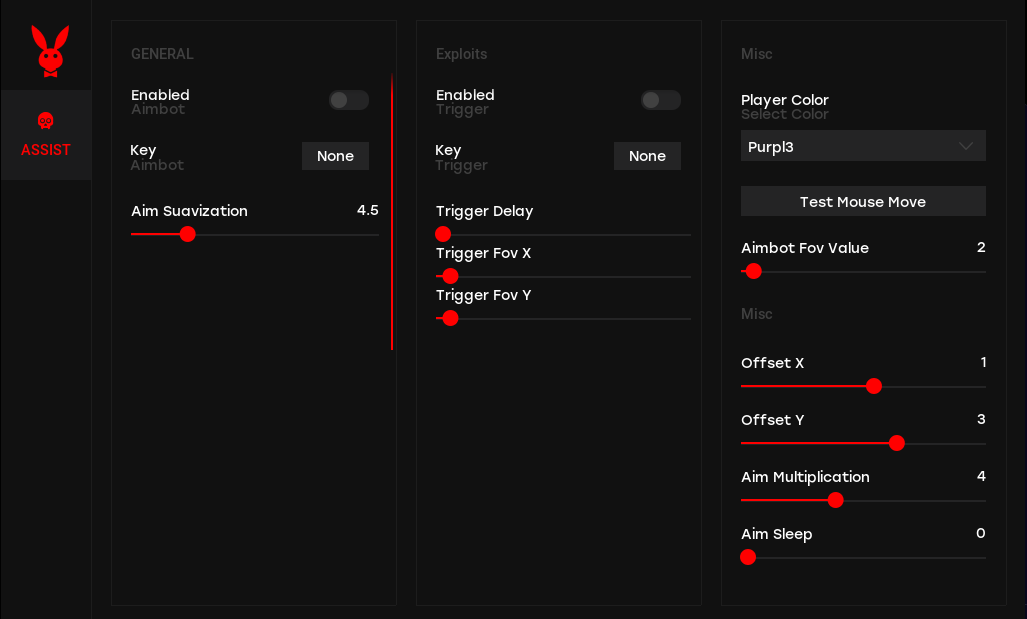Screen dimensions: 1027x619
Task: Click the Select Color chevron arrow
Action: (966, 146)
